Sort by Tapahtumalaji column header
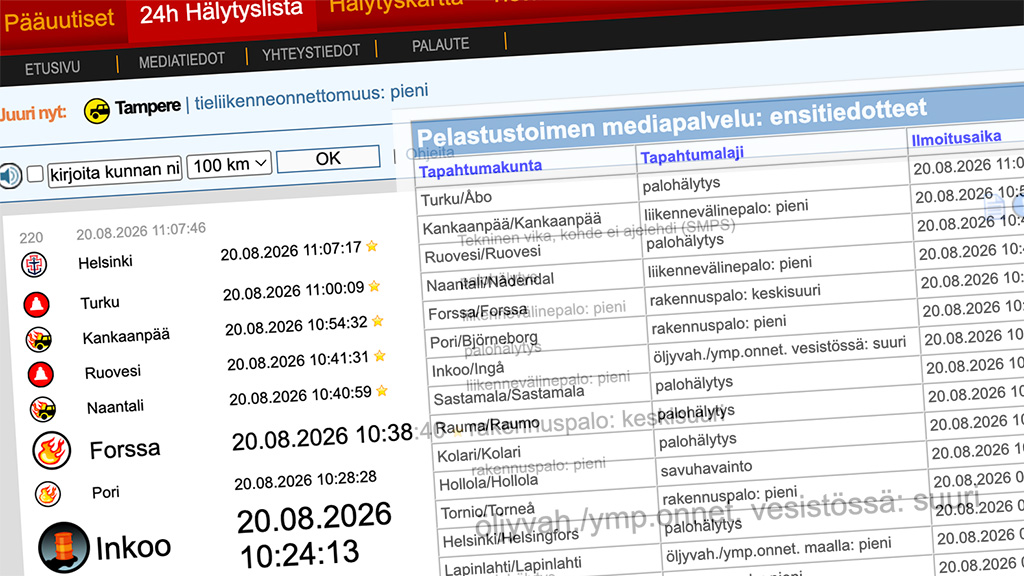The image size is (1024, 576). [692, 155]
